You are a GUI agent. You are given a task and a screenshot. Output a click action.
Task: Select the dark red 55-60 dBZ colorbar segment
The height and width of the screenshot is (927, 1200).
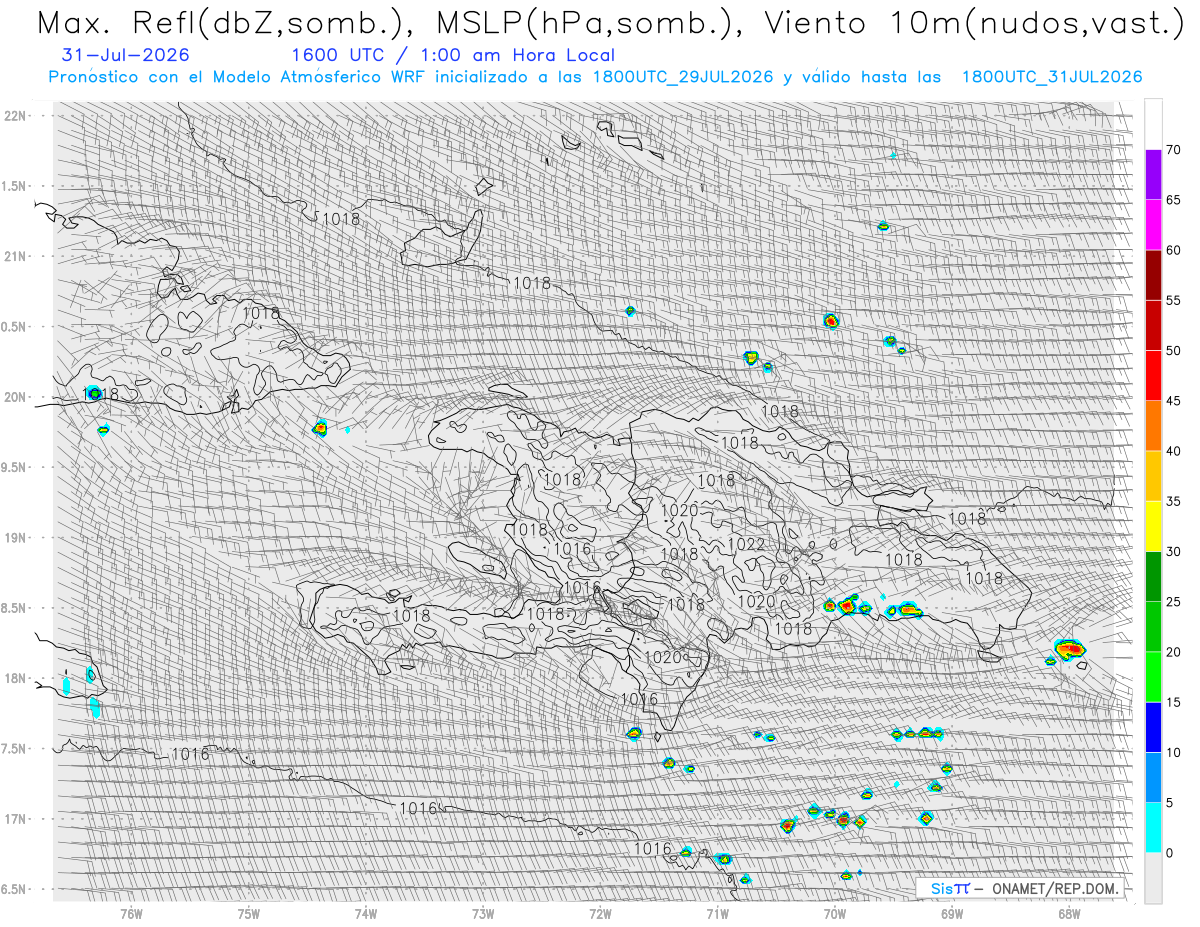click(x=1153, y=275)
